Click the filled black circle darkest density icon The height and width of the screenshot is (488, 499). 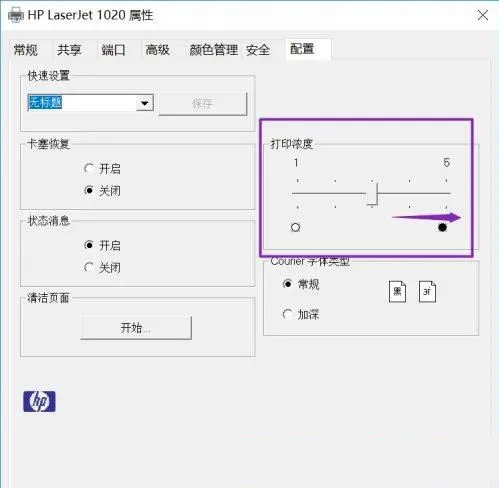(442, 227)
